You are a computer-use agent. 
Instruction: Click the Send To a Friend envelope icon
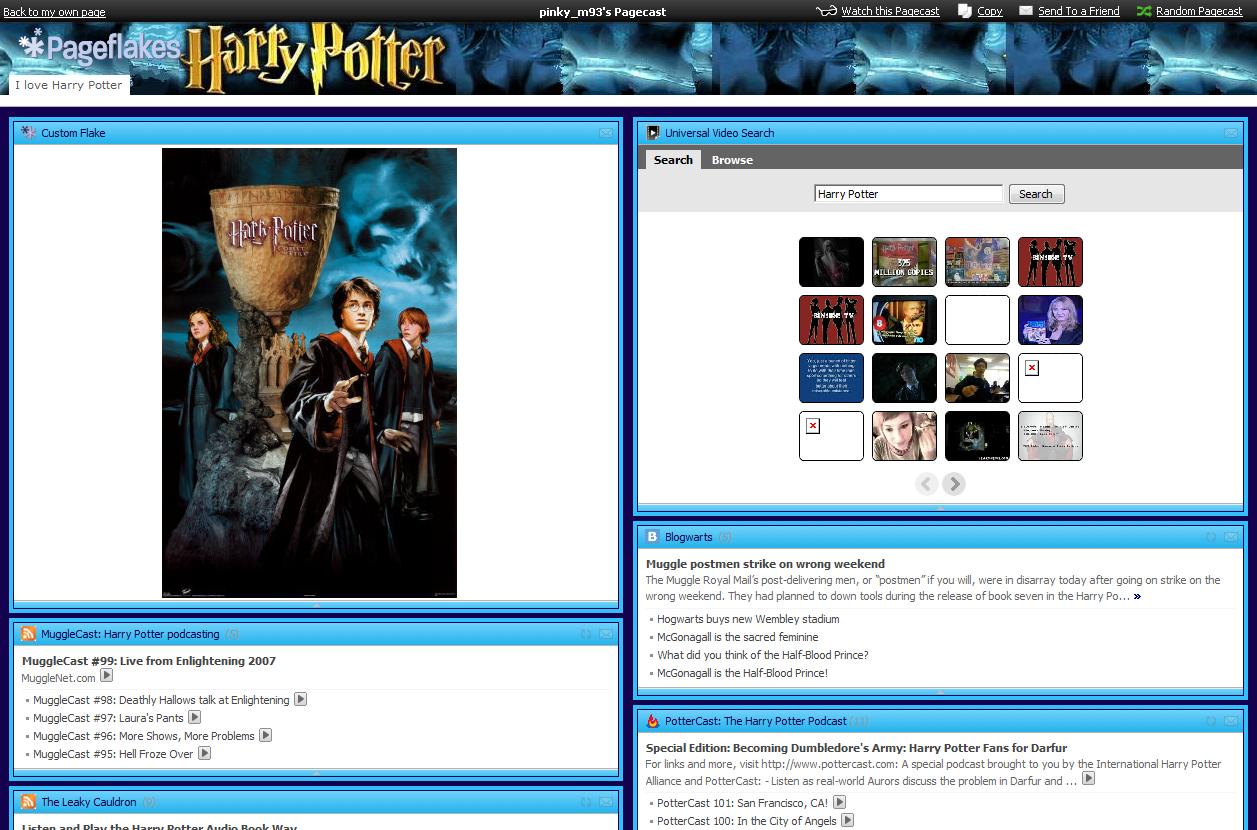(1026, 11)
